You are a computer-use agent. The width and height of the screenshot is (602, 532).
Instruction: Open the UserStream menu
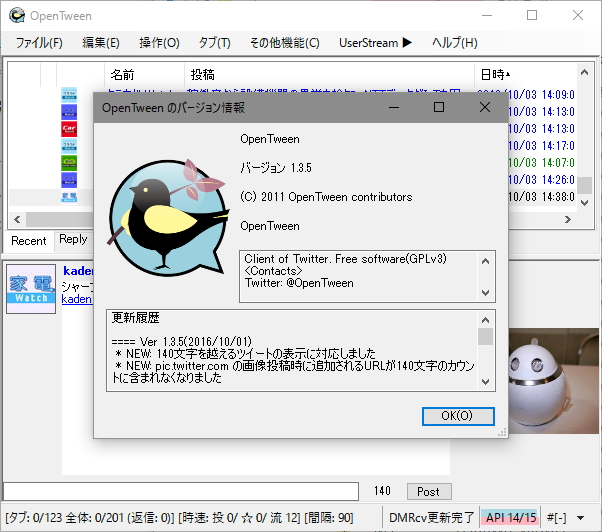pos(375,43)
